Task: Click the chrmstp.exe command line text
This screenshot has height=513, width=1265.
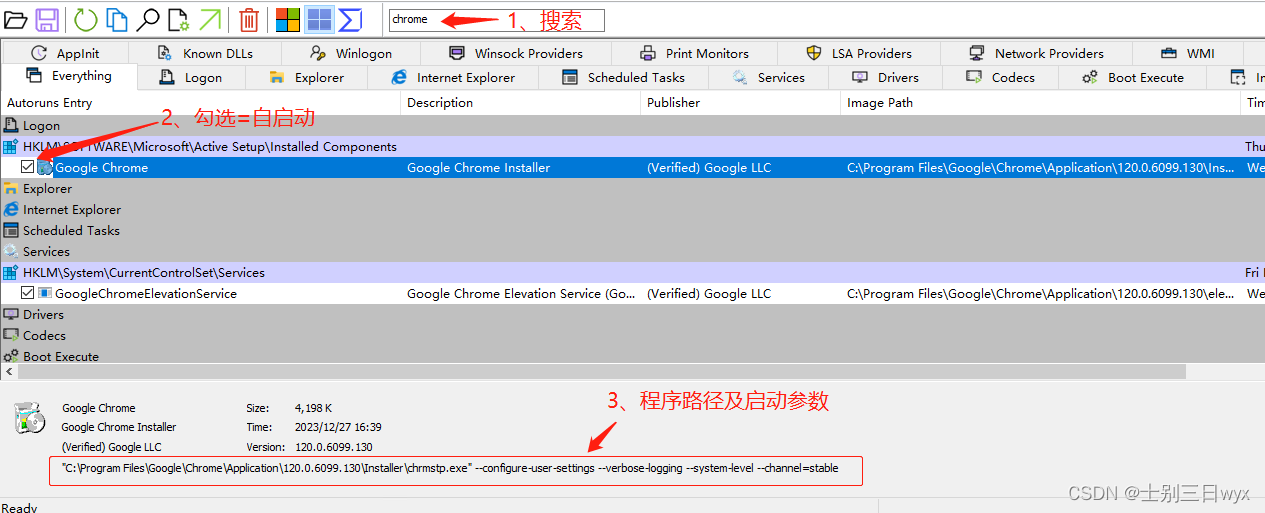Action: pyautogui.click(x=450, y=468)
